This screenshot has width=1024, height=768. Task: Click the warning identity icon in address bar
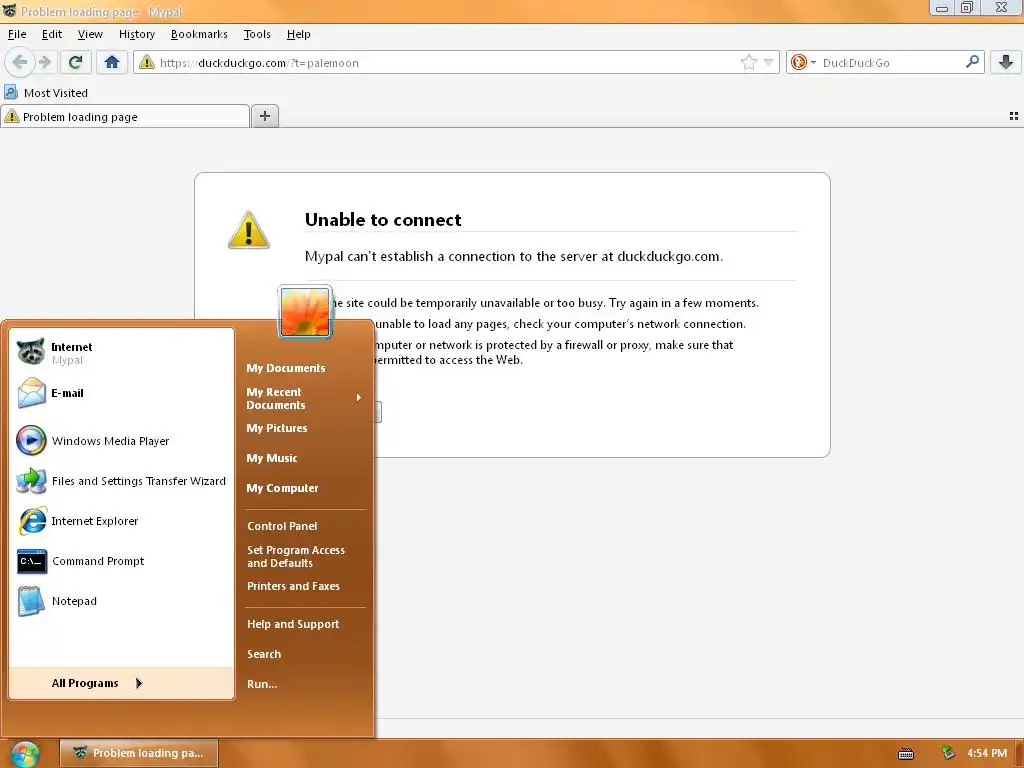(x=147, y=62)
